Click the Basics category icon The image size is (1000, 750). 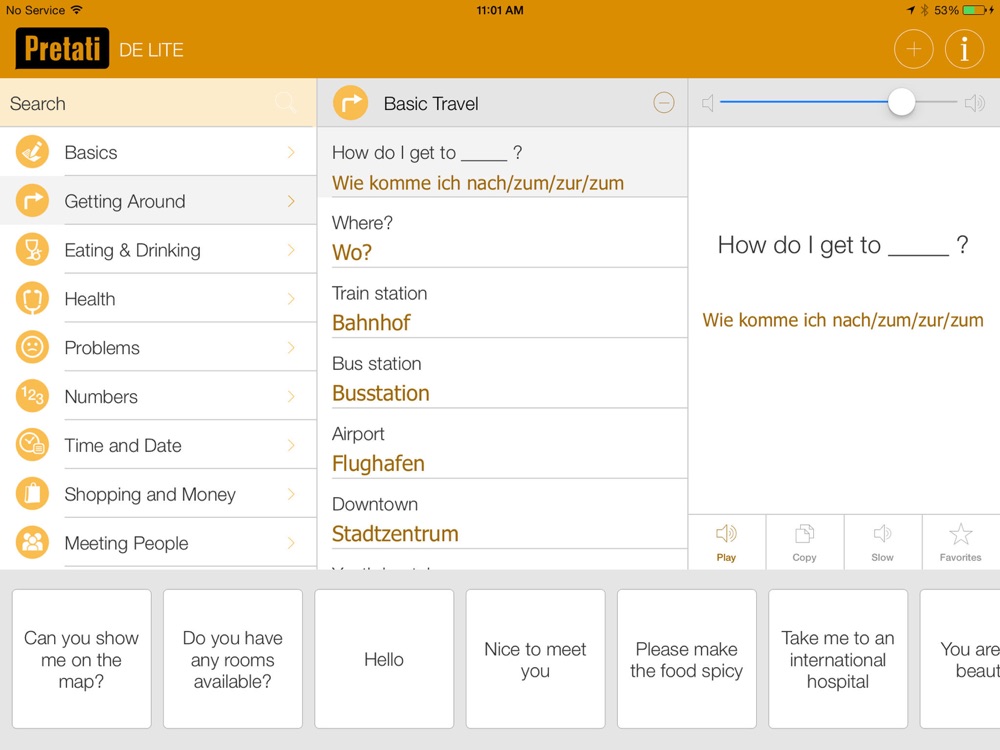pyautogui.click(x=32, y=152)
